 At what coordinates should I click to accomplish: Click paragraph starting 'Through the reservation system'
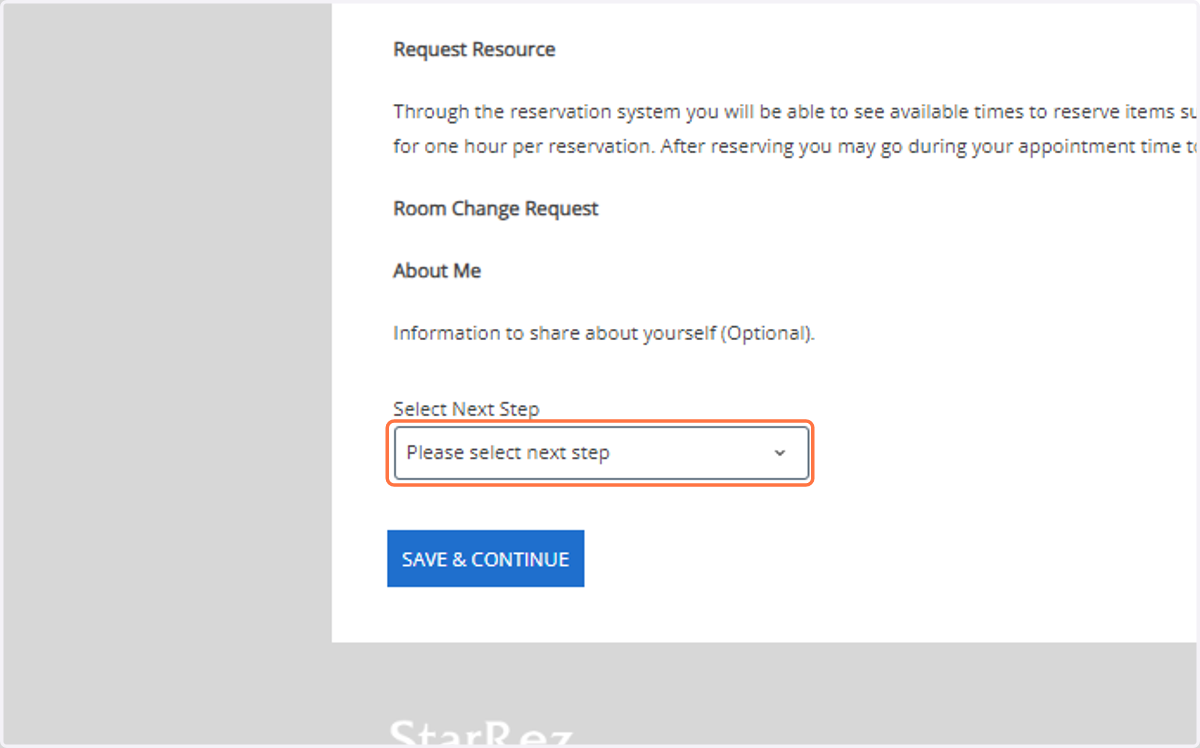pyautogui.click(x=796, y=128)
